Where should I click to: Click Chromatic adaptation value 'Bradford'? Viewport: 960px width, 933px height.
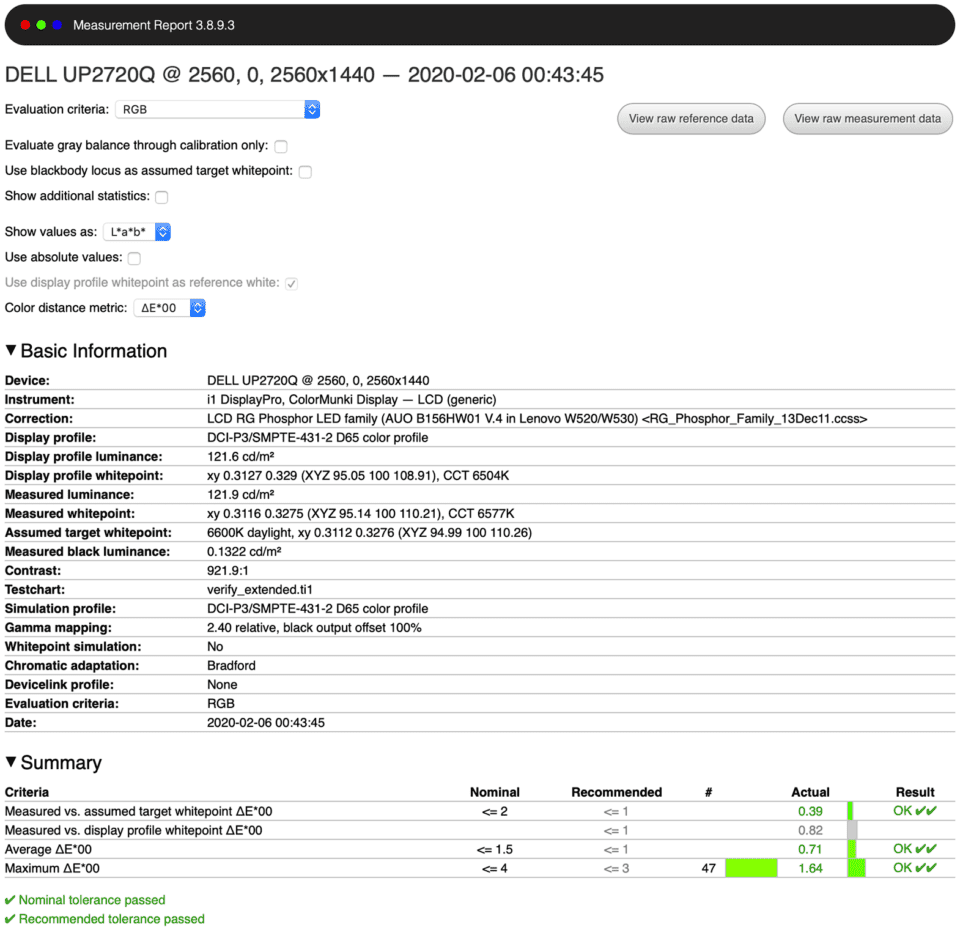[x=231, y=665]
